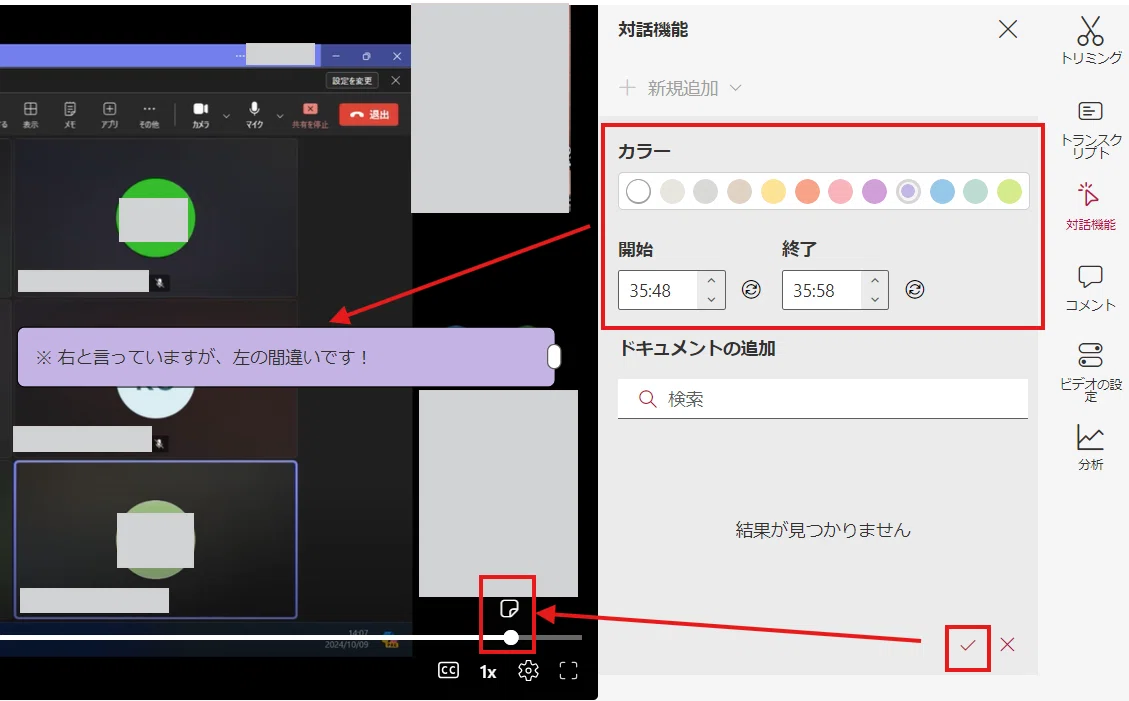Open the Analytics (分析) panel

click(1090, 447)
